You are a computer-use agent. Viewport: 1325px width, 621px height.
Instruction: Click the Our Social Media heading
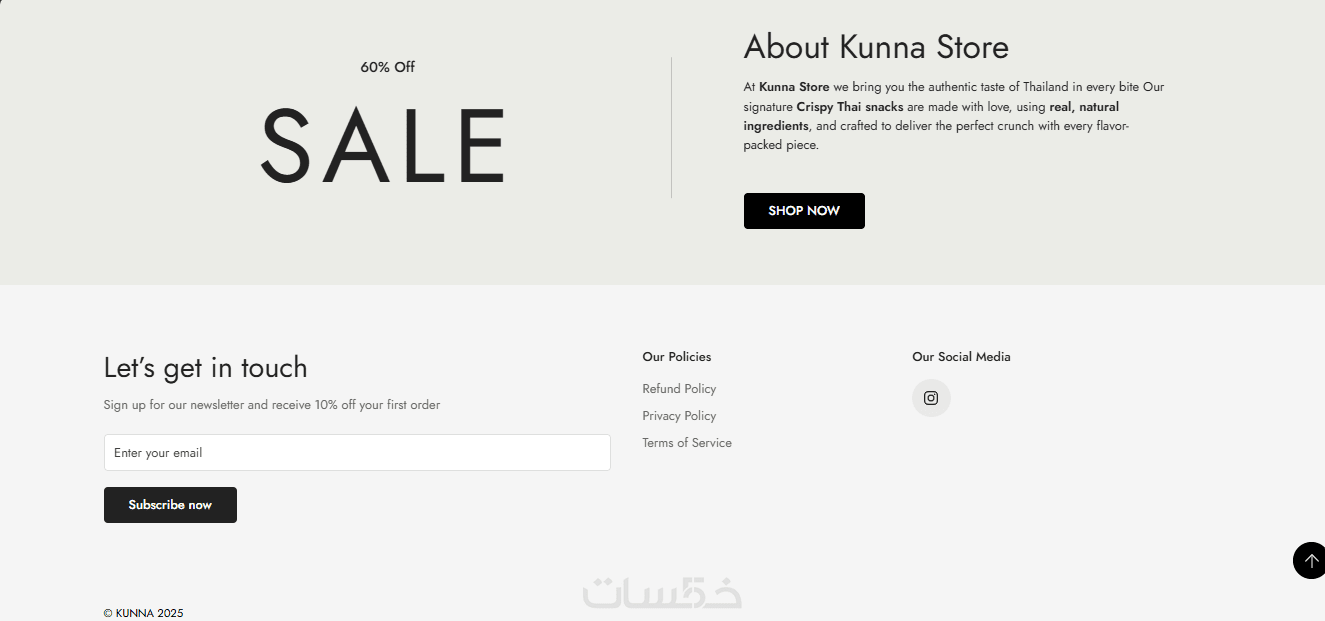click(x=961, y=357)
